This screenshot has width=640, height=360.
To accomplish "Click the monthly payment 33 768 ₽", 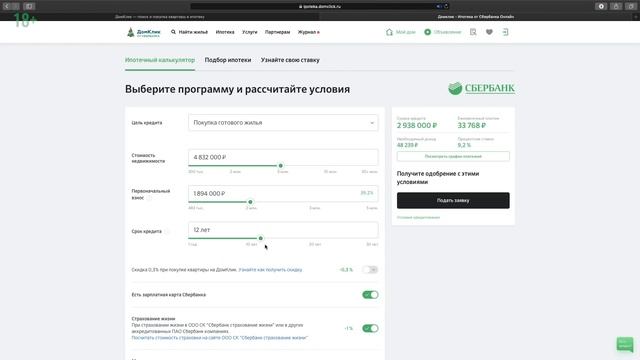I will (x=471, y=126).
